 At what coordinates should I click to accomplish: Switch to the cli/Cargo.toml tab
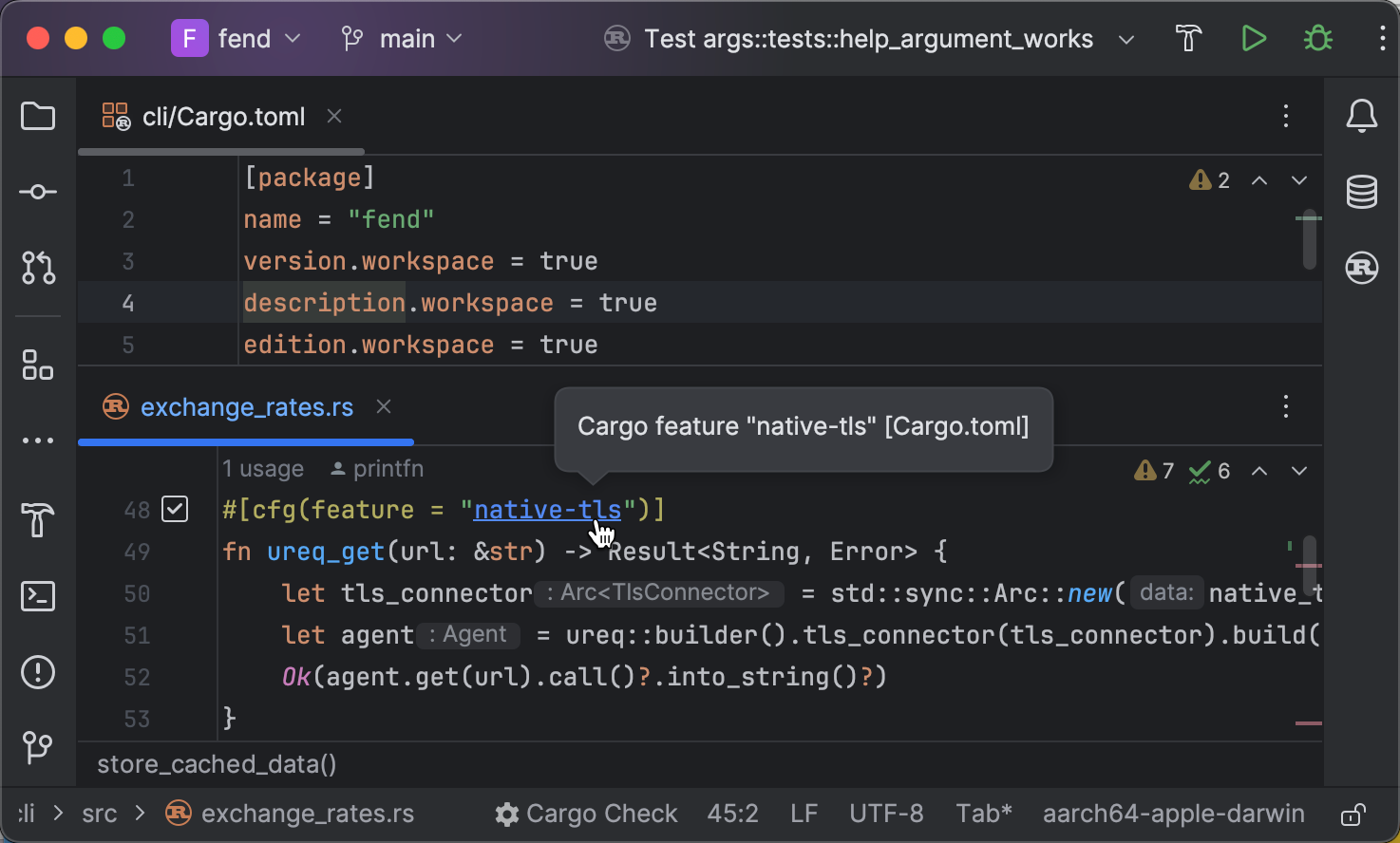click(x=222, y=116)
